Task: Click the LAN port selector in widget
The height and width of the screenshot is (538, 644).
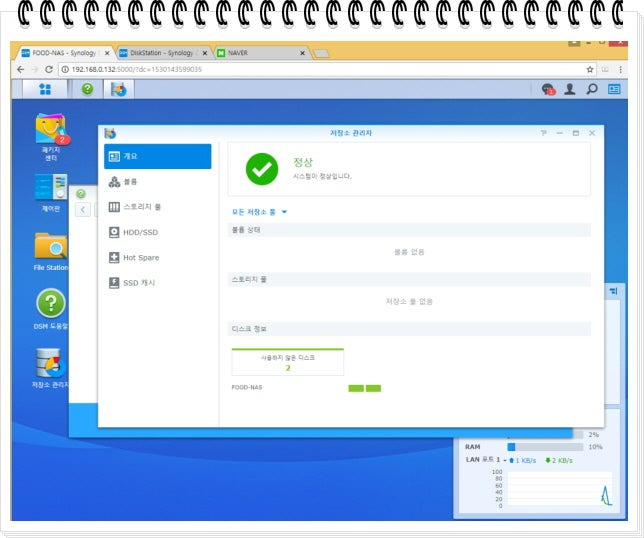Action: [x=486, y=460]
